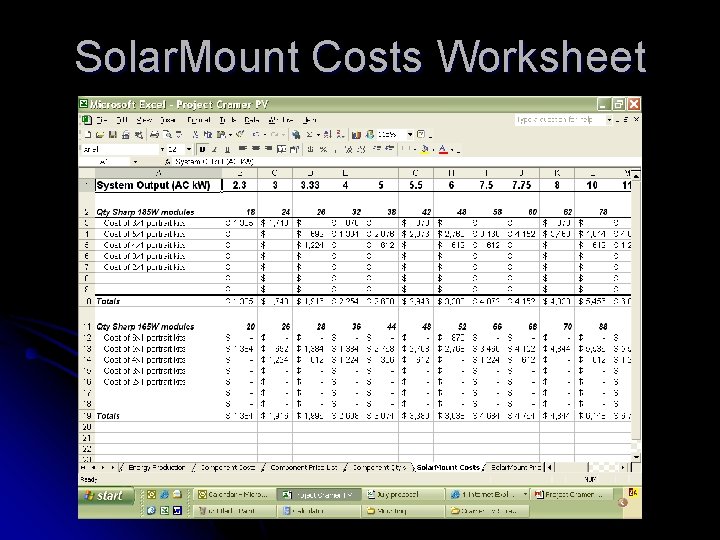720x540 pixels.
Task: Click the vertical scrollbar down arrow
Action: [636, 457]
